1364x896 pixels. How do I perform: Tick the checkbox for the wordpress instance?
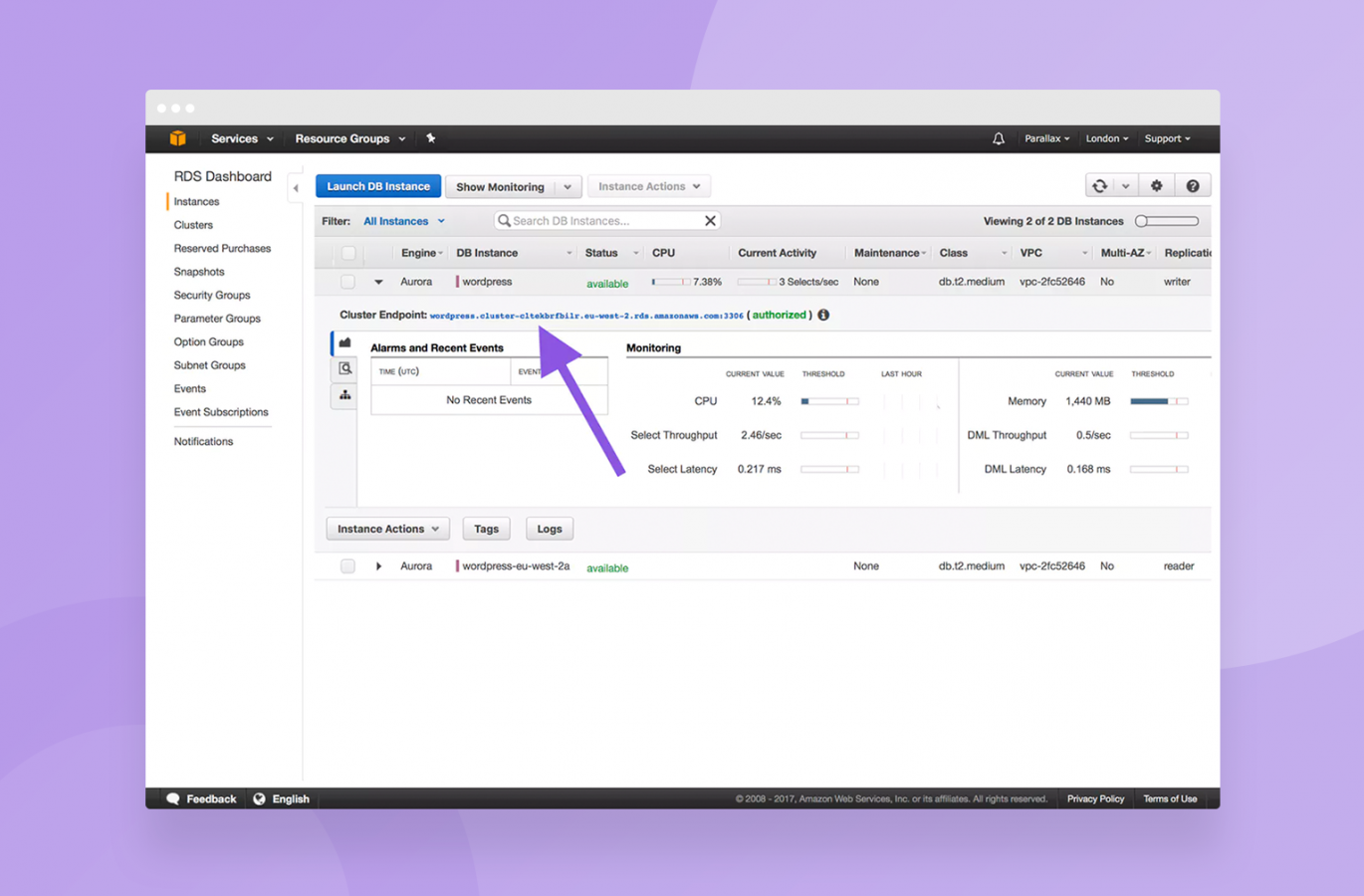347,282
